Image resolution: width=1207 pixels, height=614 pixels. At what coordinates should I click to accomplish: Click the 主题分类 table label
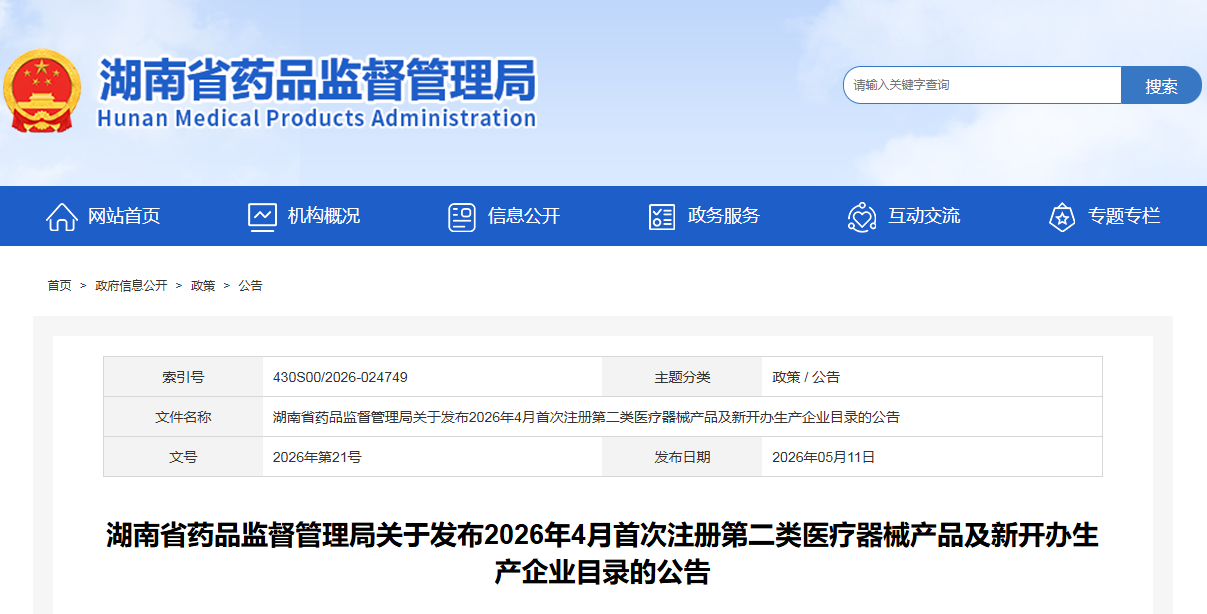click(682, 377)
